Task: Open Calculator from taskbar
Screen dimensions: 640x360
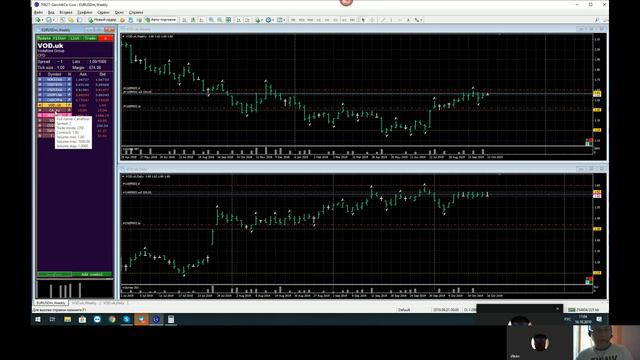Action: pyautogui.click(x=171, y=320)
